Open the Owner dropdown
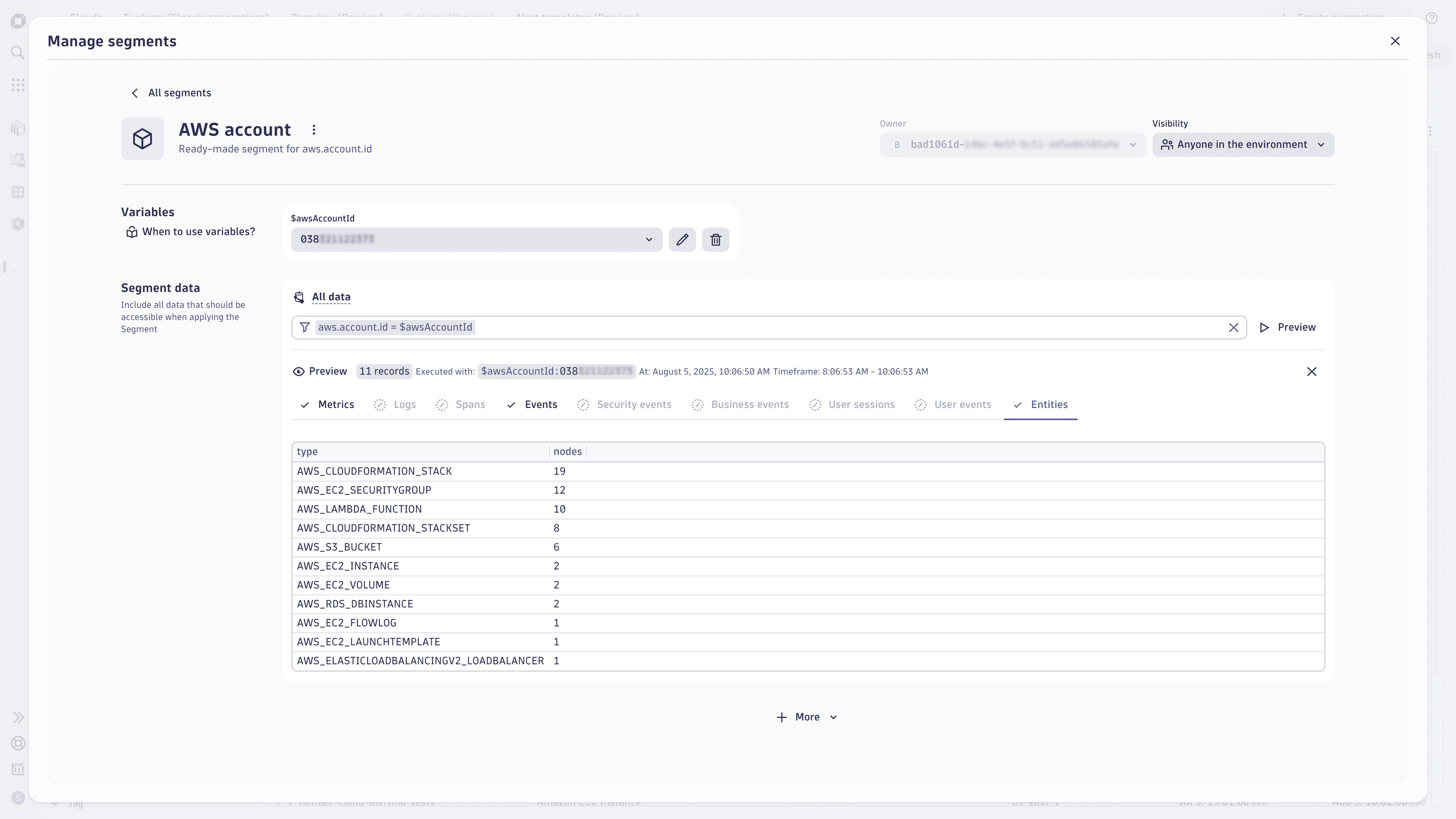The height and width of the screenshot is (819, 1456). pyautogui.click(x=1012, y=145)
